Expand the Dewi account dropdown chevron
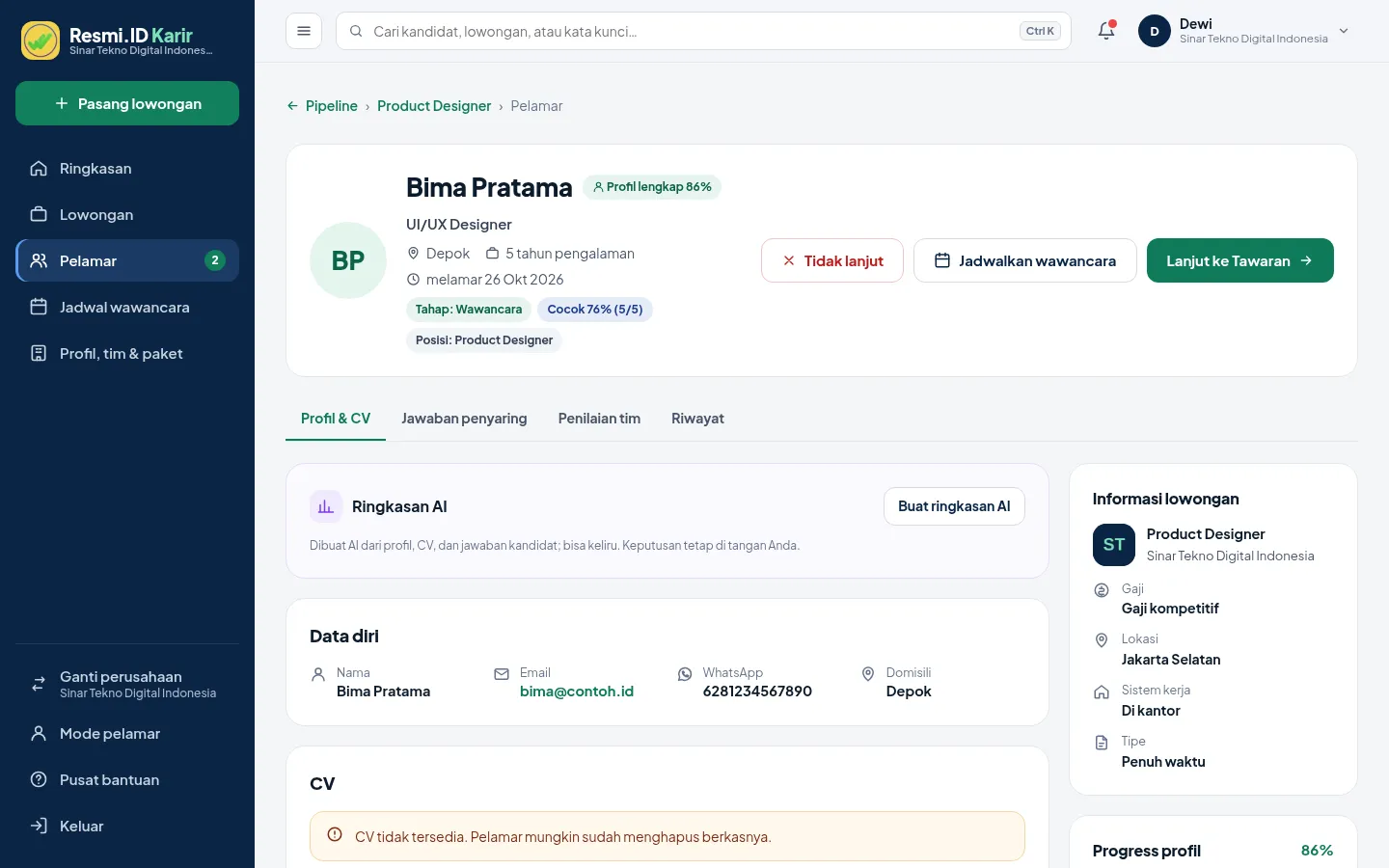 [x=1344, y=31]
